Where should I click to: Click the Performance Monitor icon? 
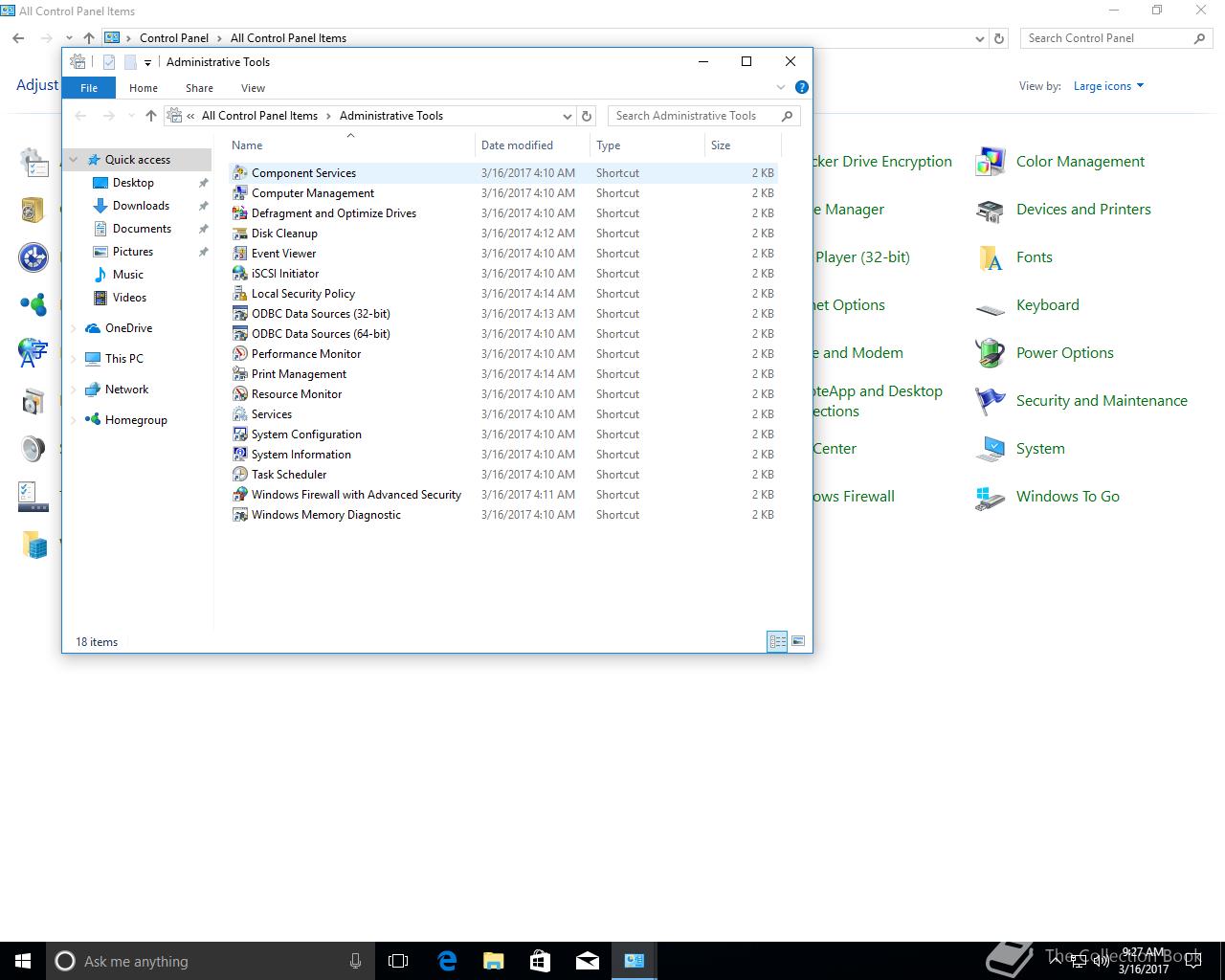click(x=240, y=354)
